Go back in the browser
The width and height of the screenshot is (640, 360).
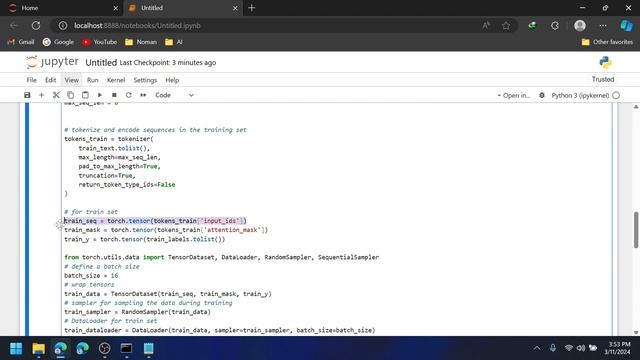pyautogui.click(x=14, y=25)
